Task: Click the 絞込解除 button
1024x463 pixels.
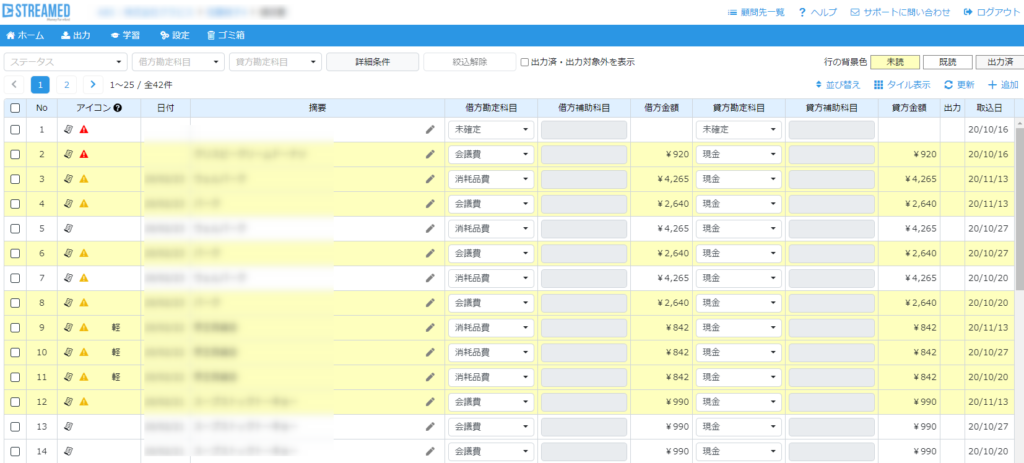Action: pos(470,62)
